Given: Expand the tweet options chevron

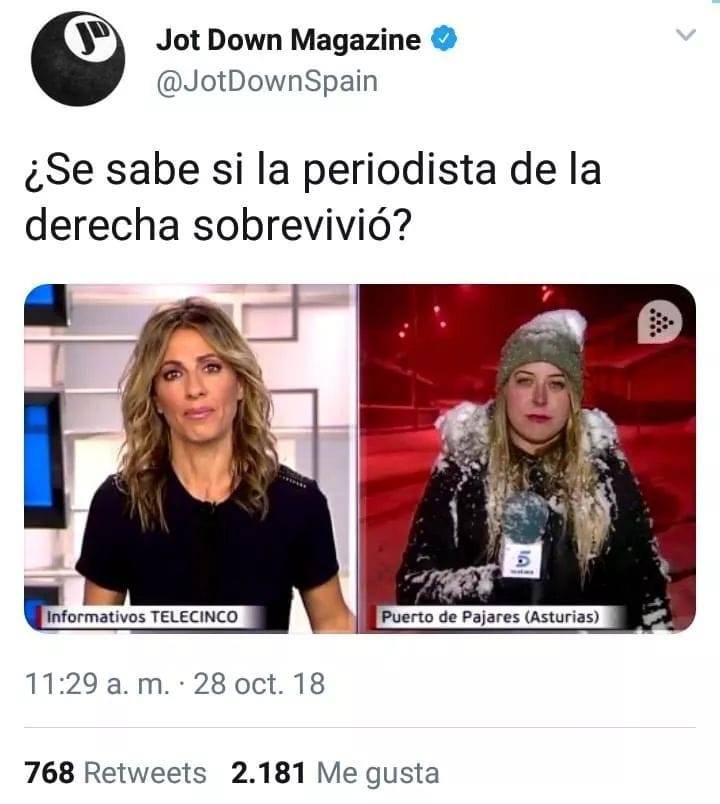Looking at the screenshot, I should 686,35.
